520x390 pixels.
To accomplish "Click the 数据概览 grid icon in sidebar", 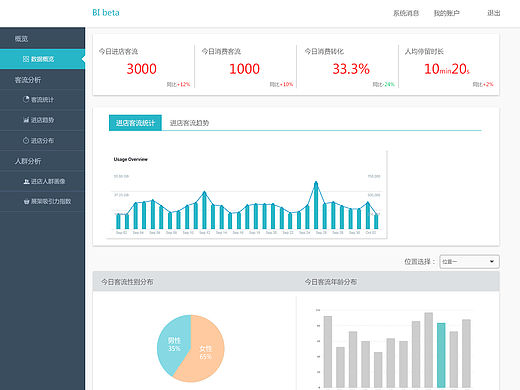I will (x=26, y=59).
